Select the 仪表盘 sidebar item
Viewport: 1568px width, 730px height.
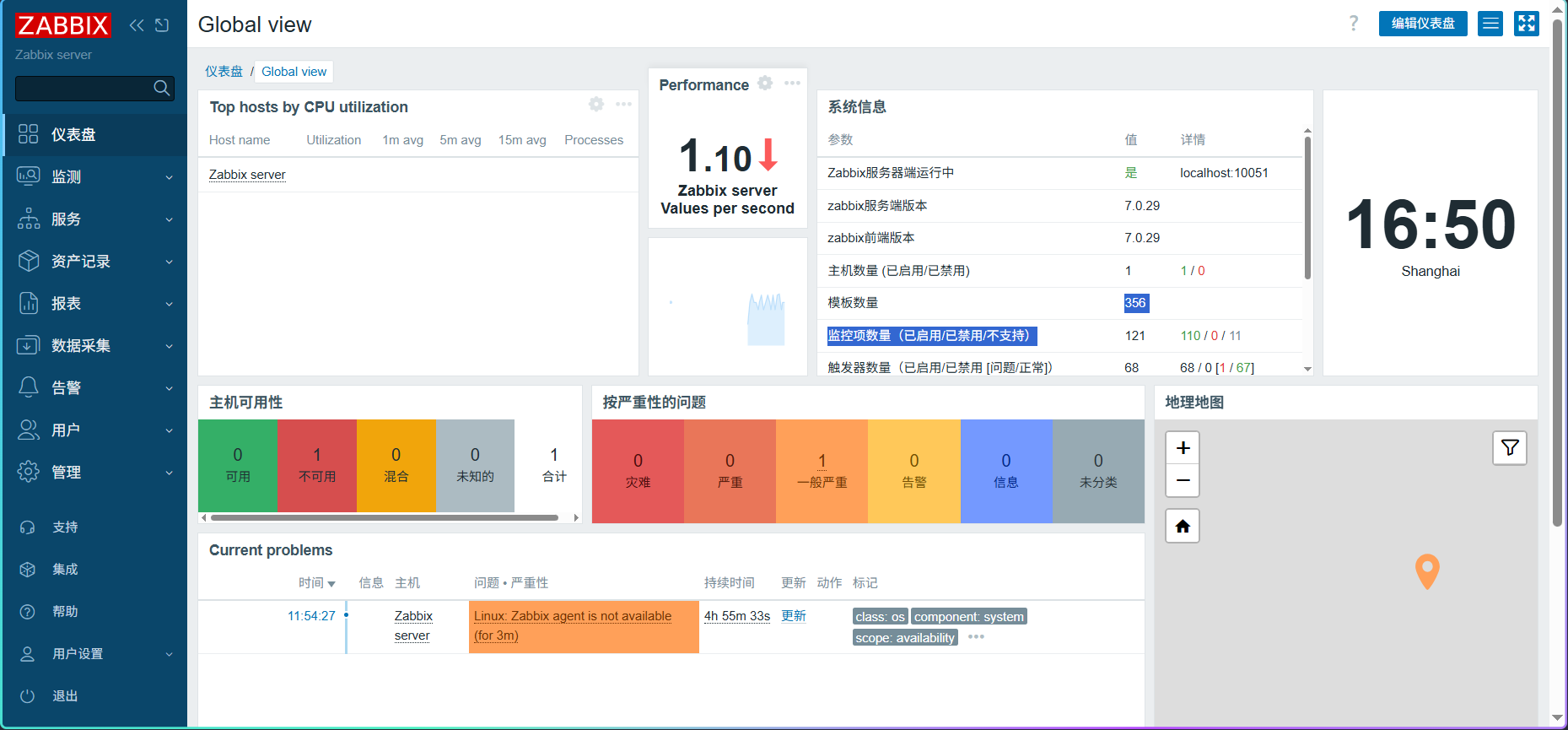(x=94, y=134)
